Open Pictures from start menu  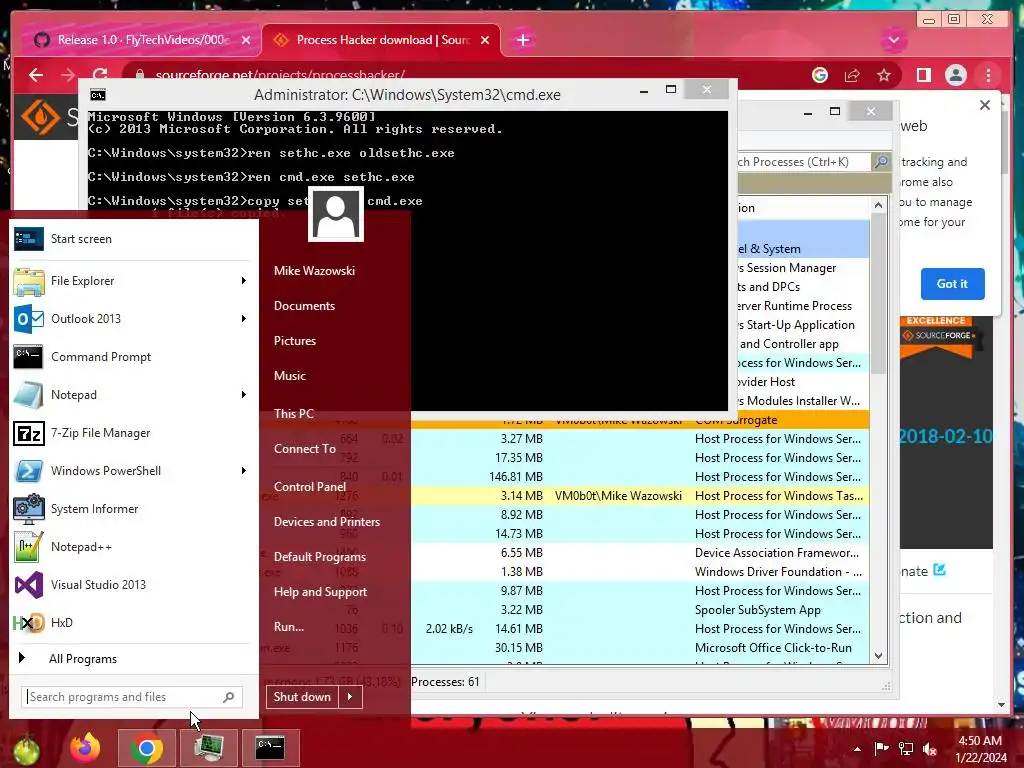pos(295,341)
